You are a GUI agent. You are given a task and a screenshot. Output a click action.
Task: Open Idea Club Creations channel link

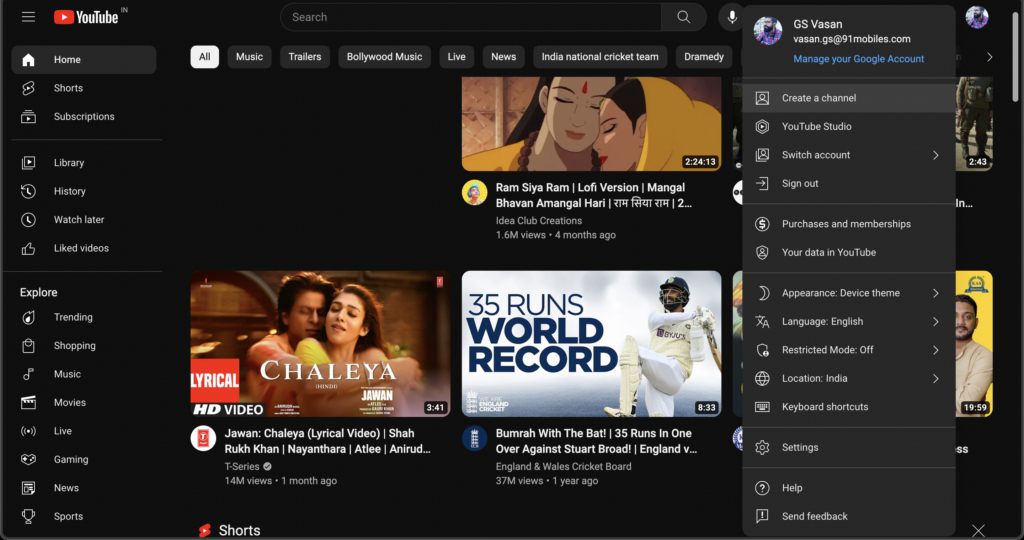[x=539, y=221]
